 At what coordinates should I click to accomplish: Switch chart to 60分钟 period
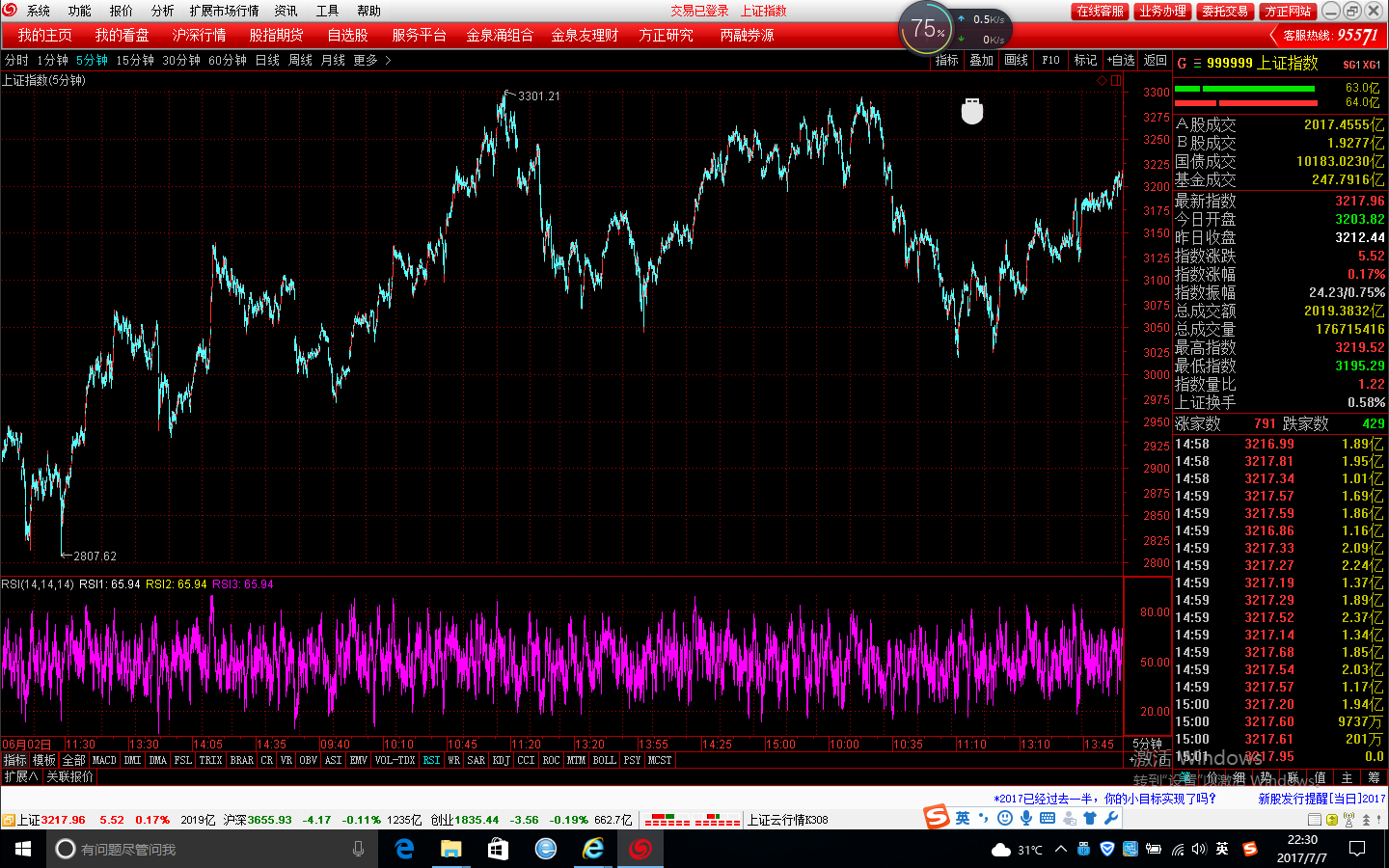pos(228,60)
